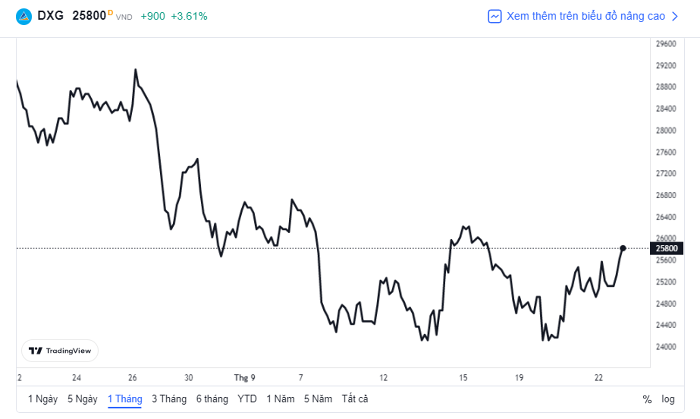Show the YTD range
The height and width of the screenshot is (419, 700).
click(x=247, y=399)
